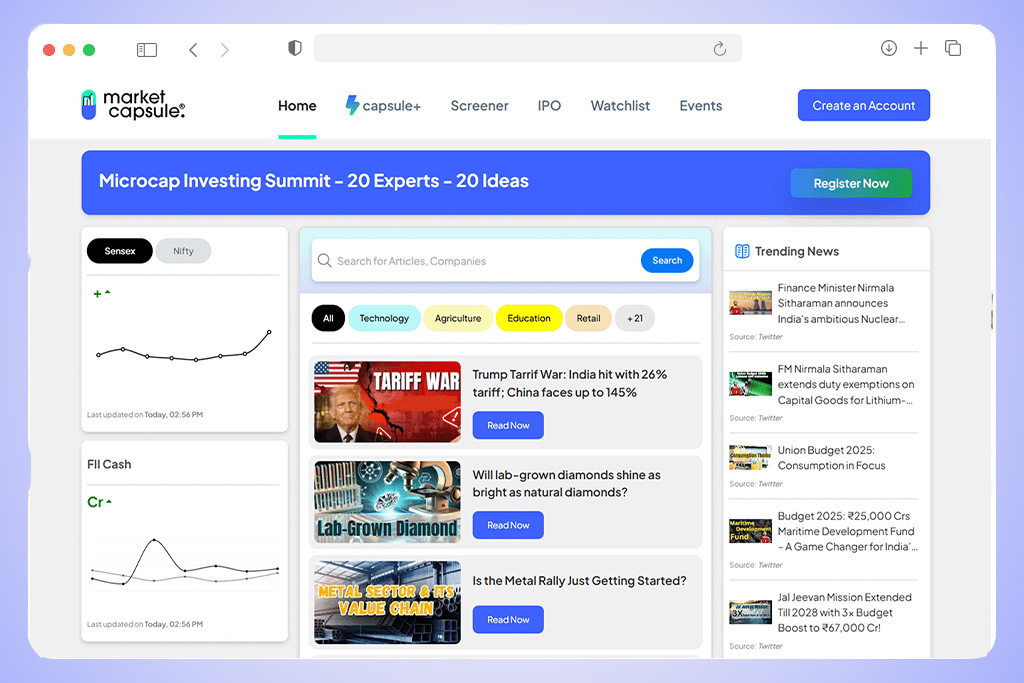Open a new tab with the plus icon

pos(921,48)
